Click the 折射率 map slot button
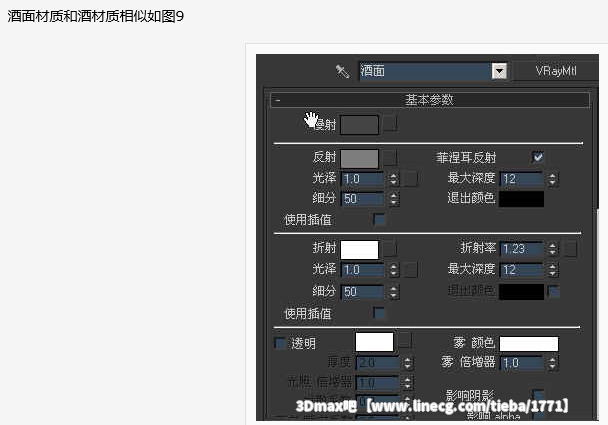The width and height of the screenshot is (608, 425). (x=570, y=249)
